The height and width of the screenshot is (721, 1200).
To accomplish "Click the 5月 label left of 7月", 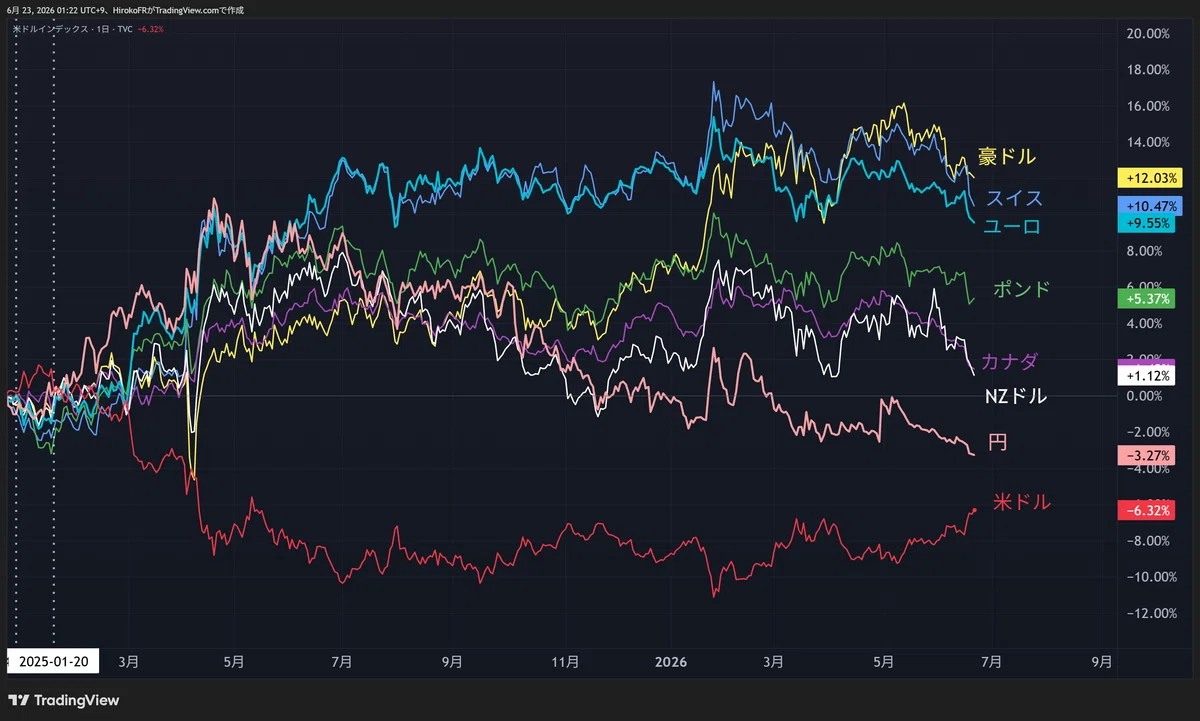I will (x=232, y=662).
